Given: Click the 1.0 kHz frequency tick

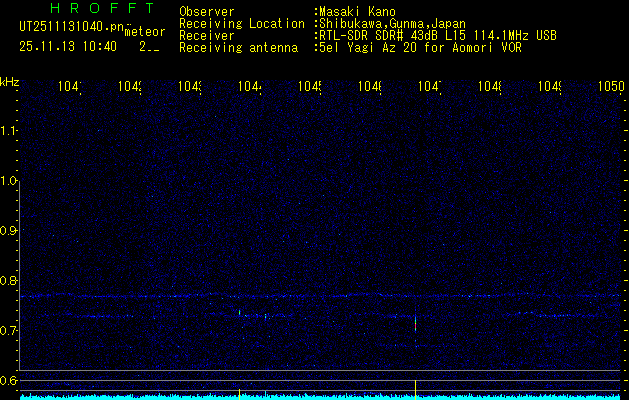Looking at the screenshot, I should click(x=9, y=181).
